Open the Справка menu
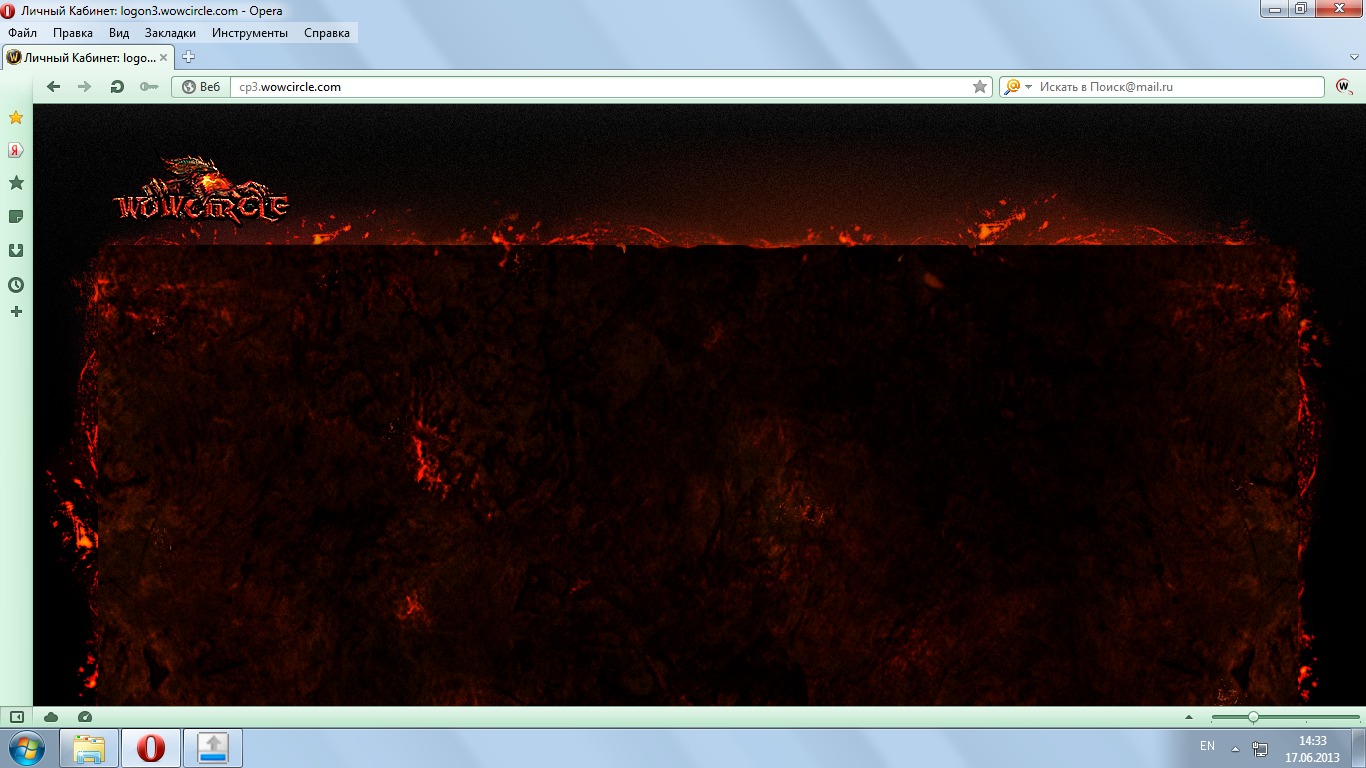Image resolution: width=1366 pixels, height=768 pixels. (327, 33)
